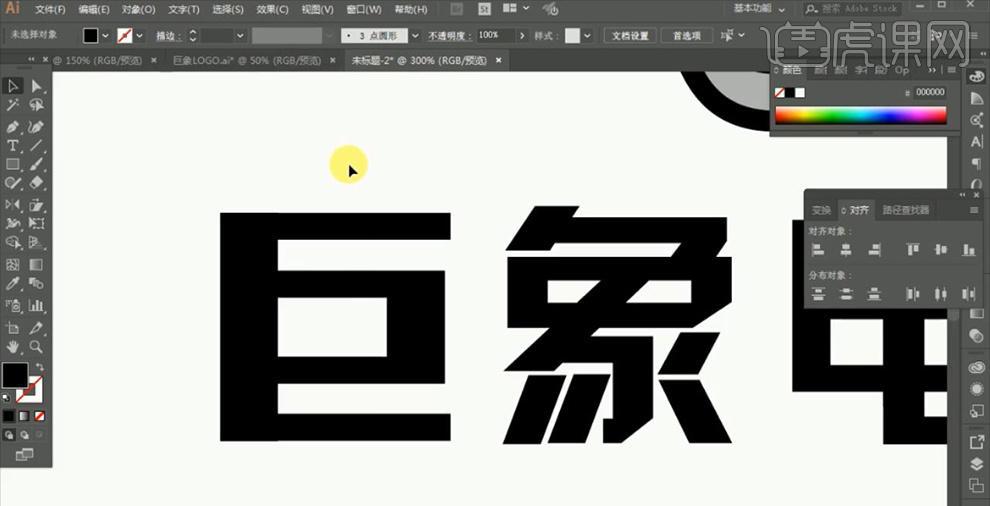Open the 窗口(W) menu
The width and height of the screenshot is (990, 506).
point(364,9)
